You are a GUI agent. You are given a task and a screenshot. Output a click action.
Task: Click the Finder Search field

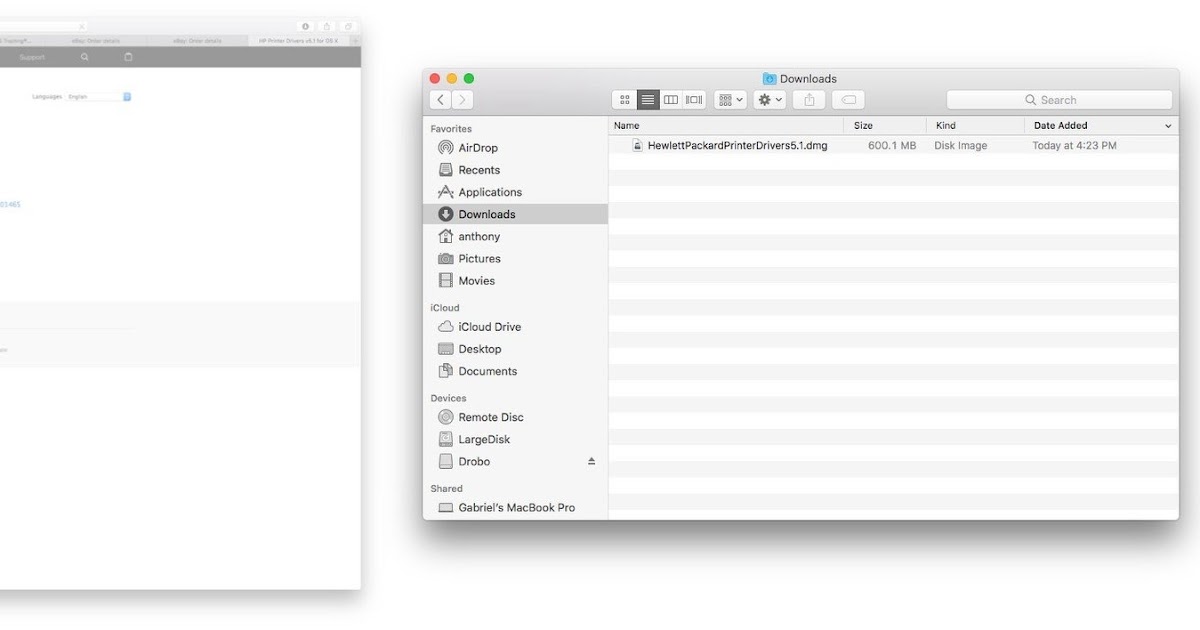click(1059, 100)
